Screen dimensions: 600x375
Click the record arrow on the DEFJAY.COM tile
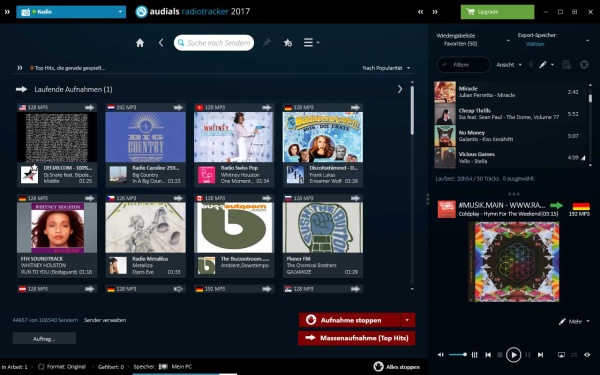pos(90,108)
